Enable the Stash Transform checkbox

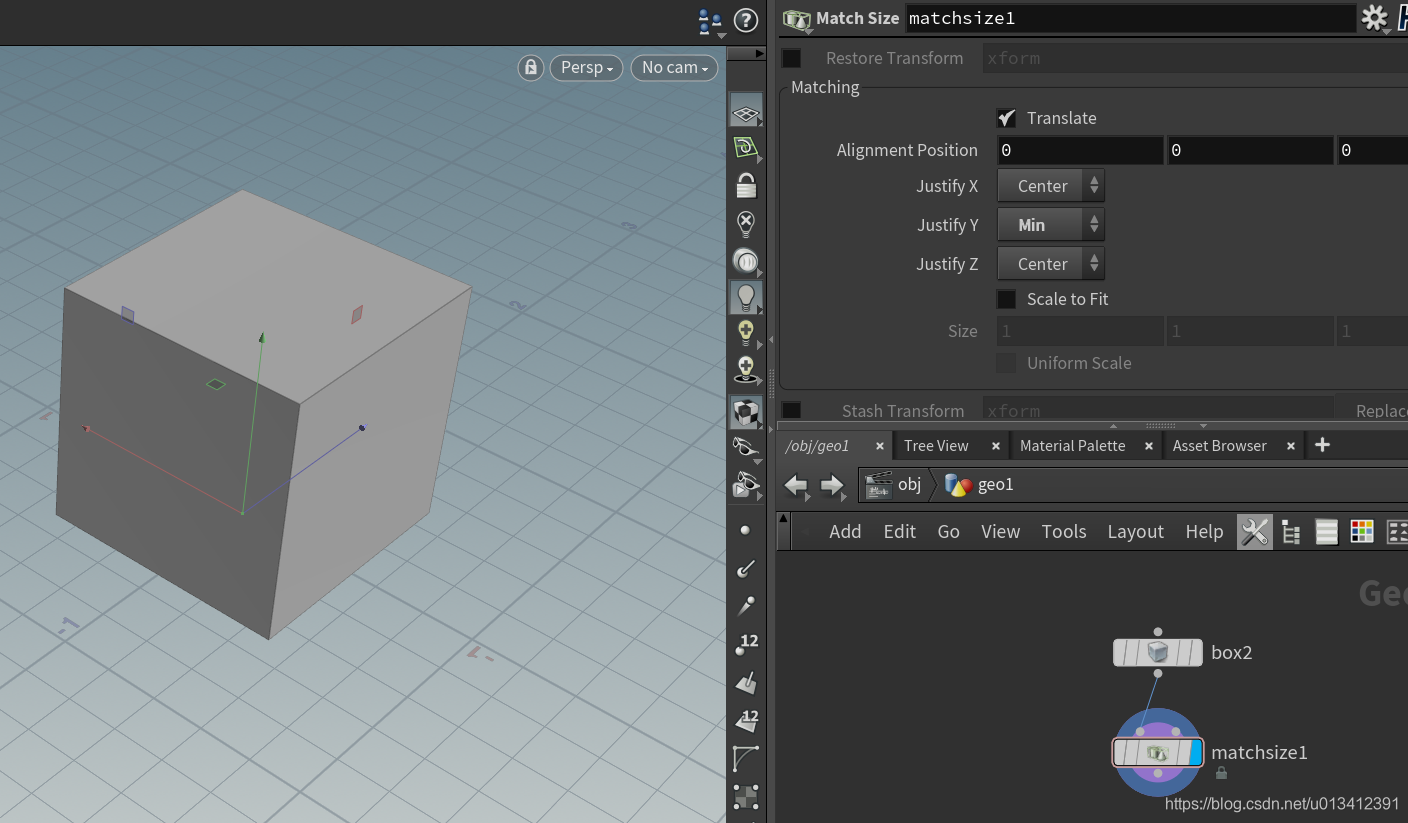(791, 410)
